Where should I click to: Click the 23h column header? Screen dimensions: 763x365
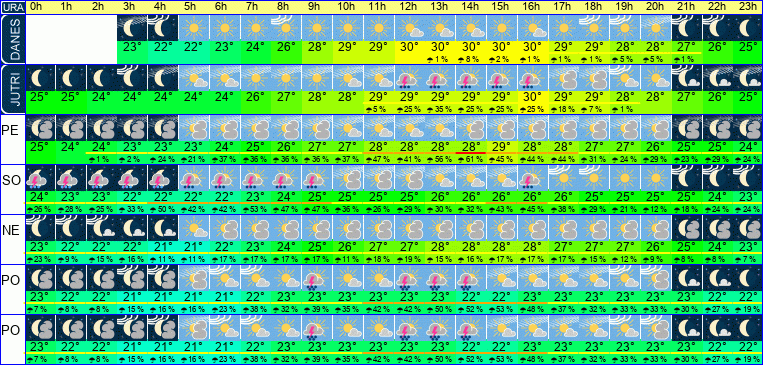click(747, 7)
